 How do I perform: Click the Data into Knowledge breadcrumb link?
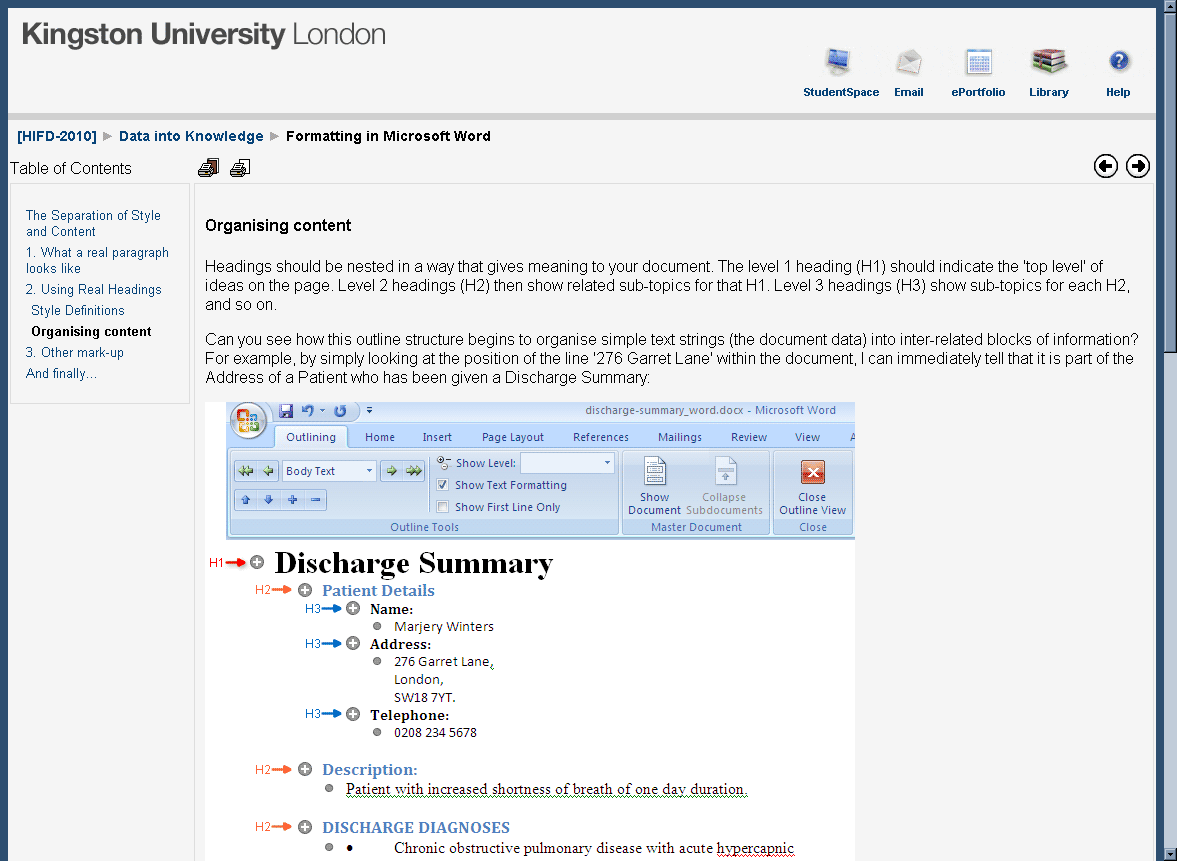tap(191, 136)
